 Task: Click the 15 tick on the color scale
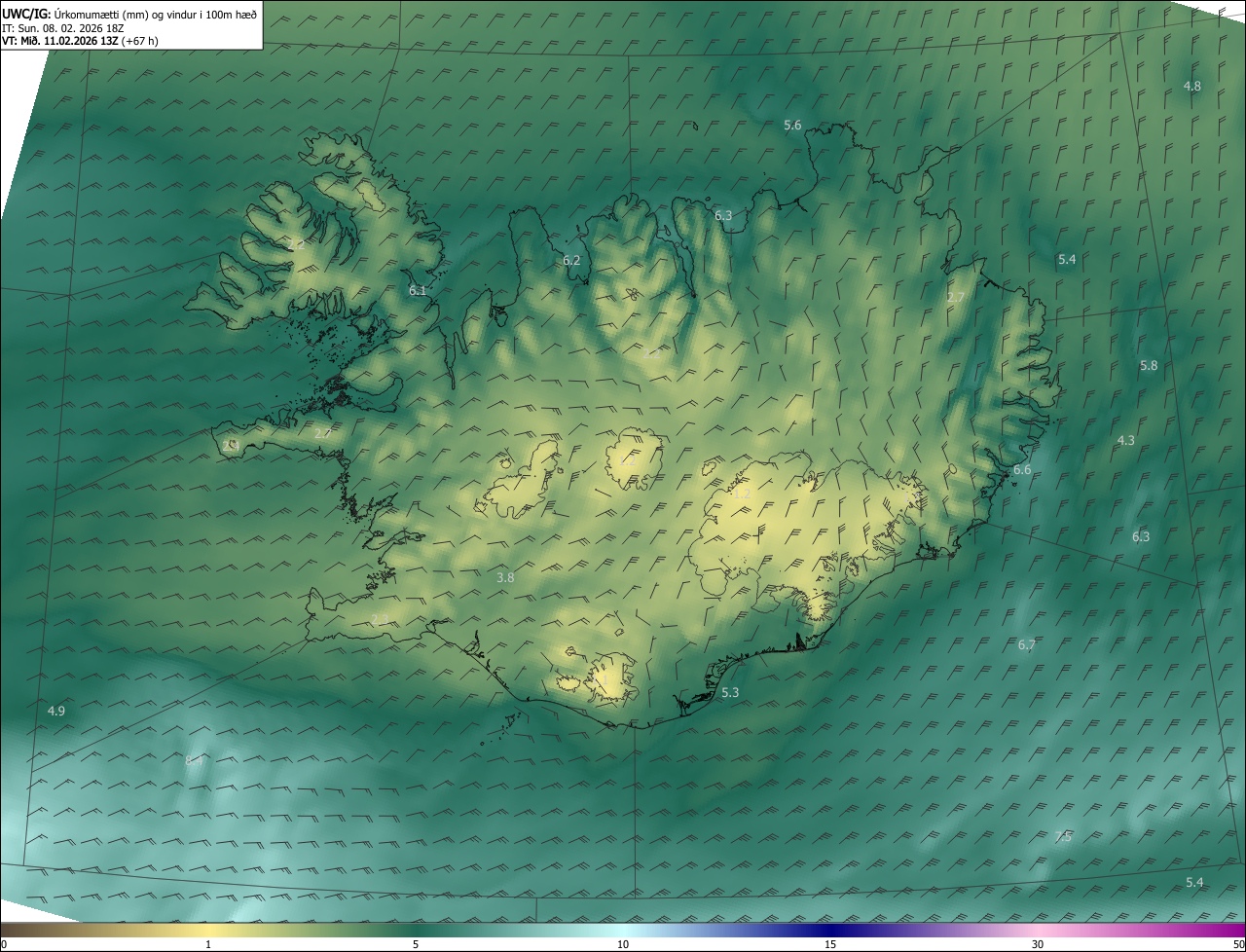[830, 944]
